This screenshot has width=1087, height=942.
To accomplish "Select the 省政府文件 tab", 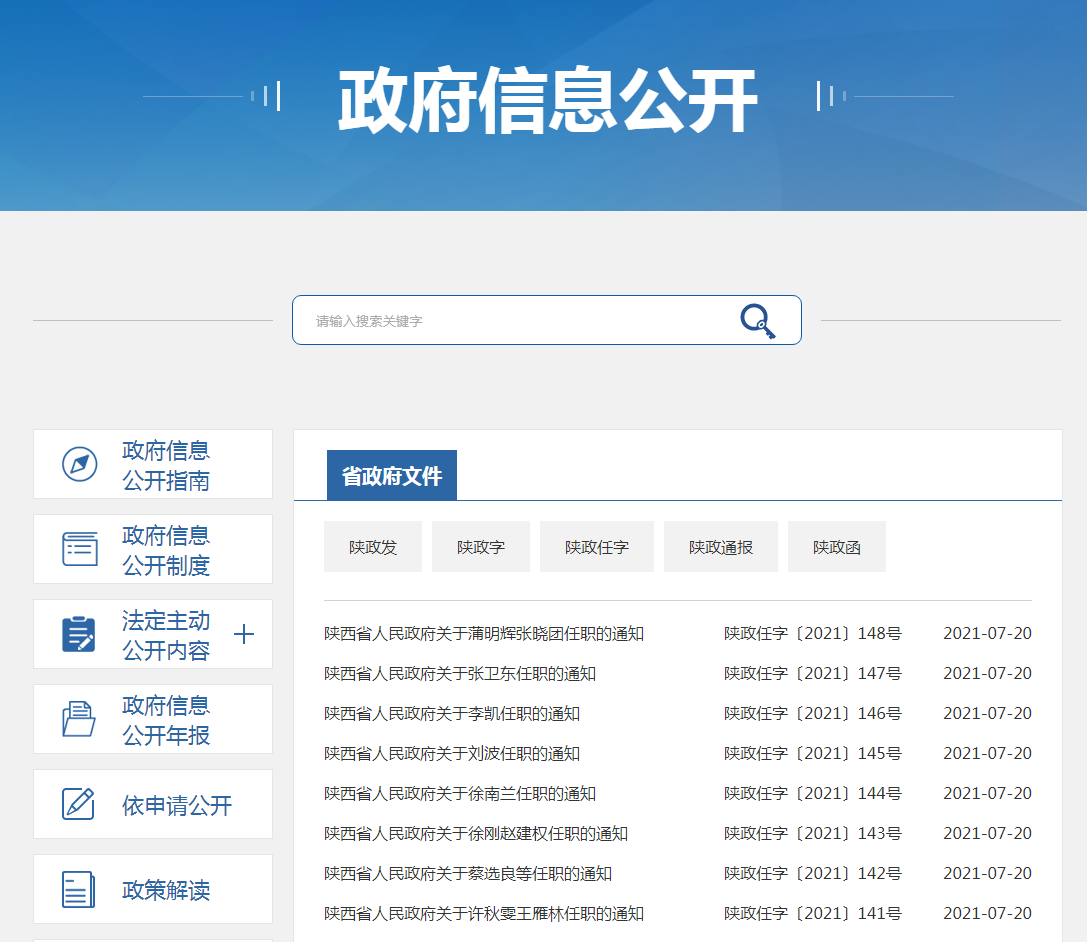I will point(391,476).
